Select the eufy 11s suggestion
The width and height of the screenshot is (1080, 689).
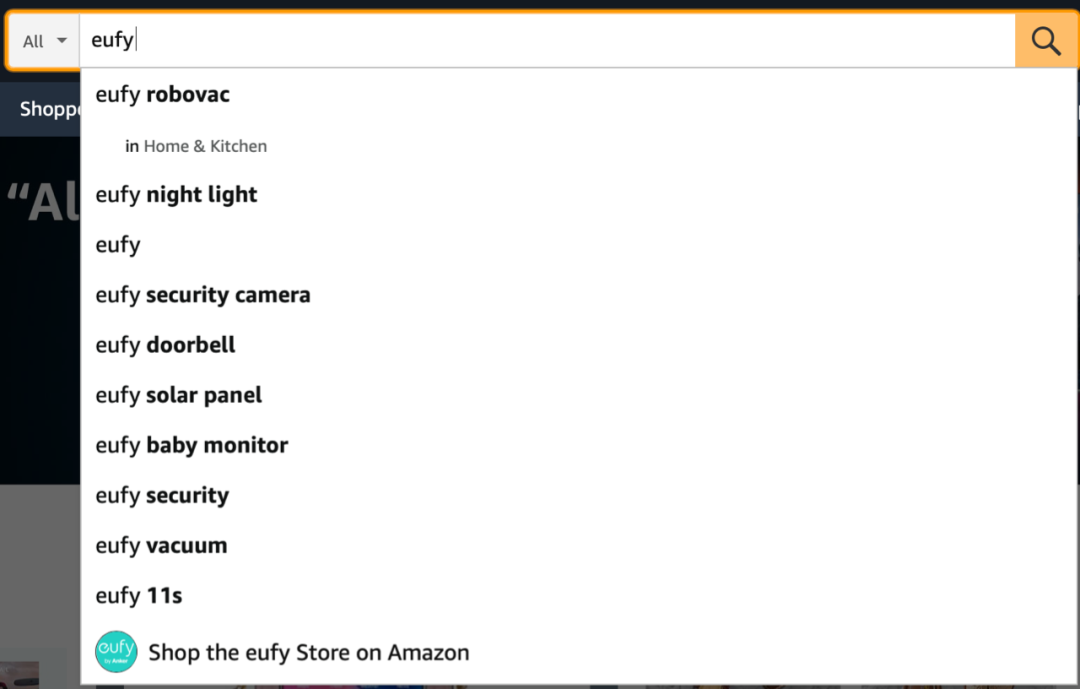(579, 596)
